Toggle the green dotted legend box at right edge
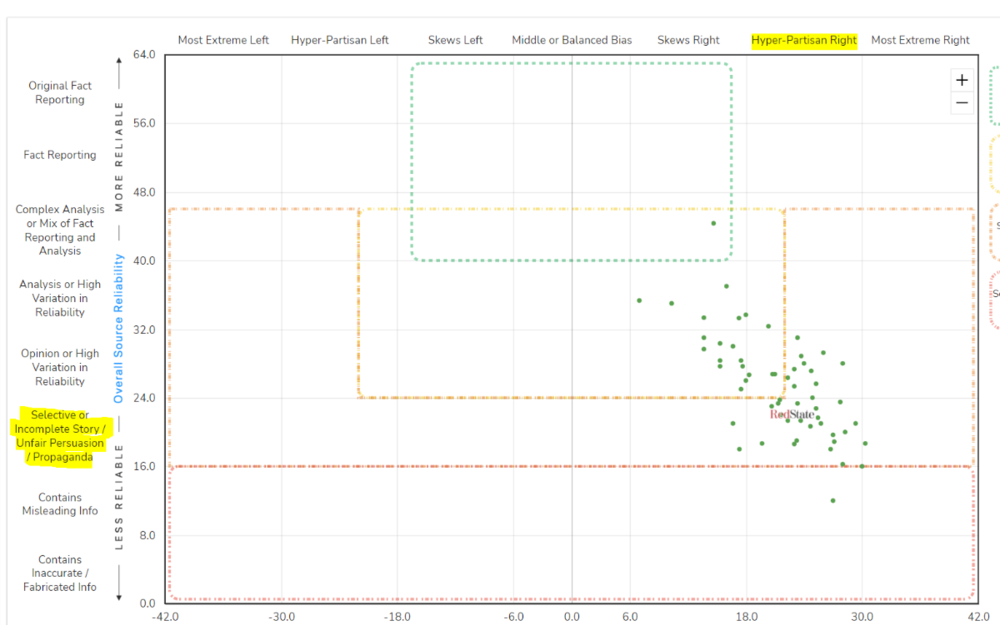The height and width of the screenshot is (625, 1000). coord(994,95)
